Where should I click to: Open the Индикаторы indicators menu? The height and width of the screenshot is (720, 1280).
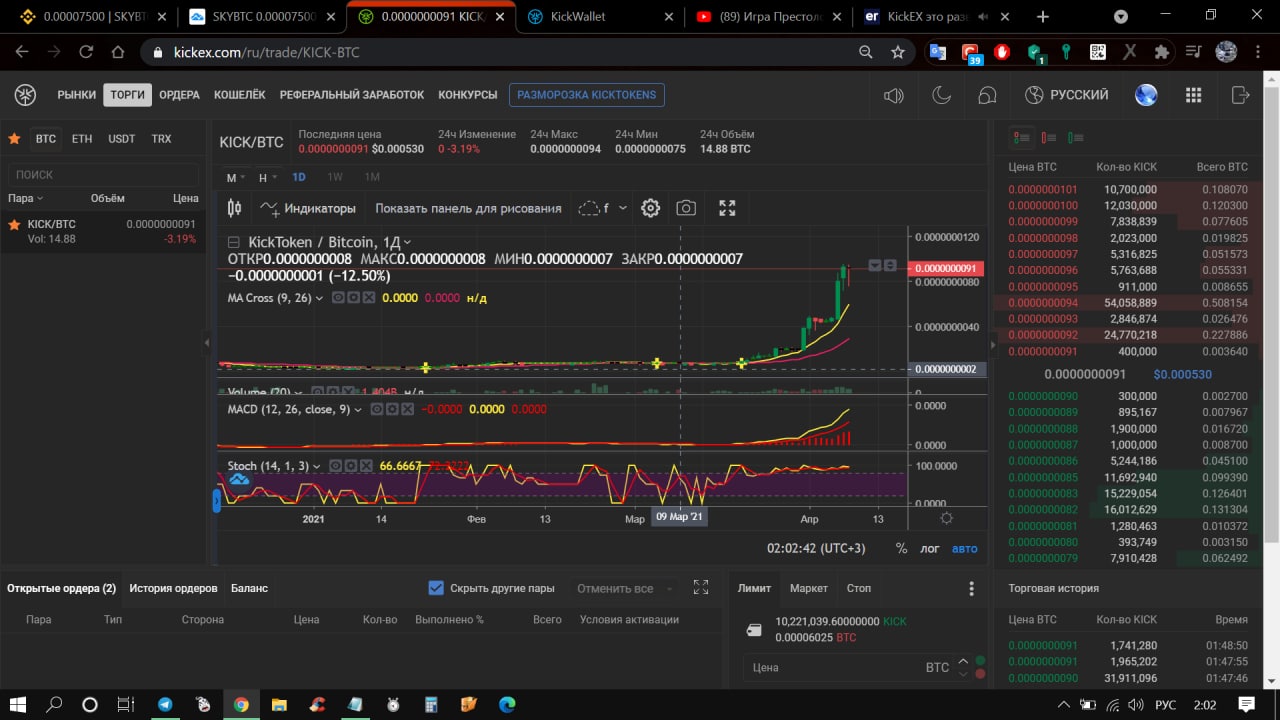coord(308,208)
